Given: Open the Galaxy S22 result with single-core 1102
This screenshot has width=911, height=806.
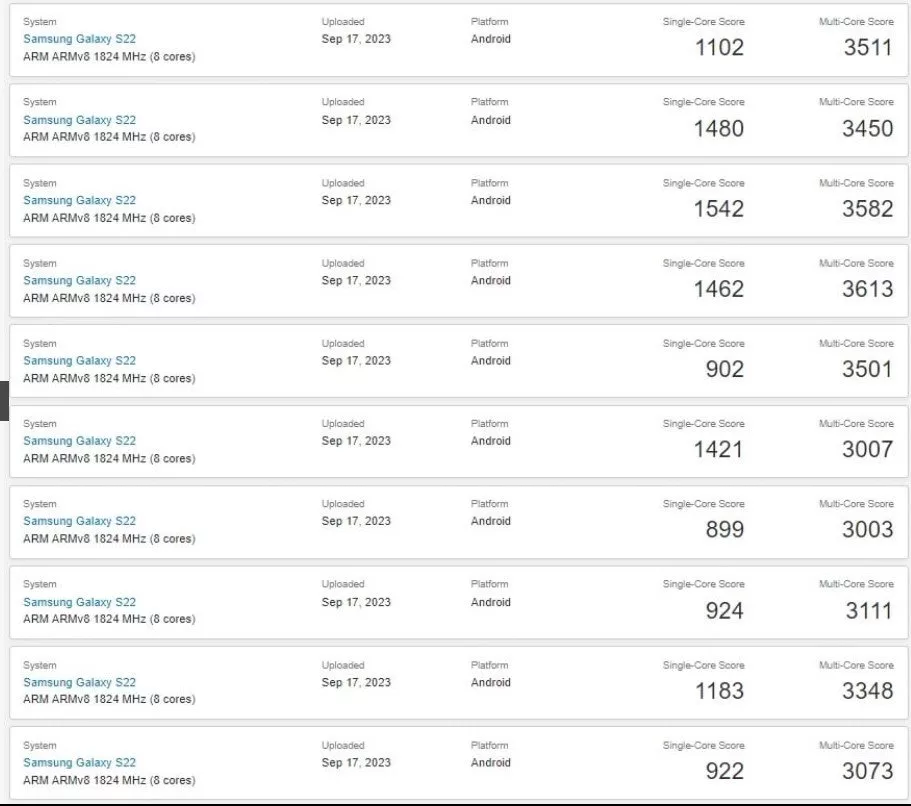Looking at the screenshot, I should 79,39.
